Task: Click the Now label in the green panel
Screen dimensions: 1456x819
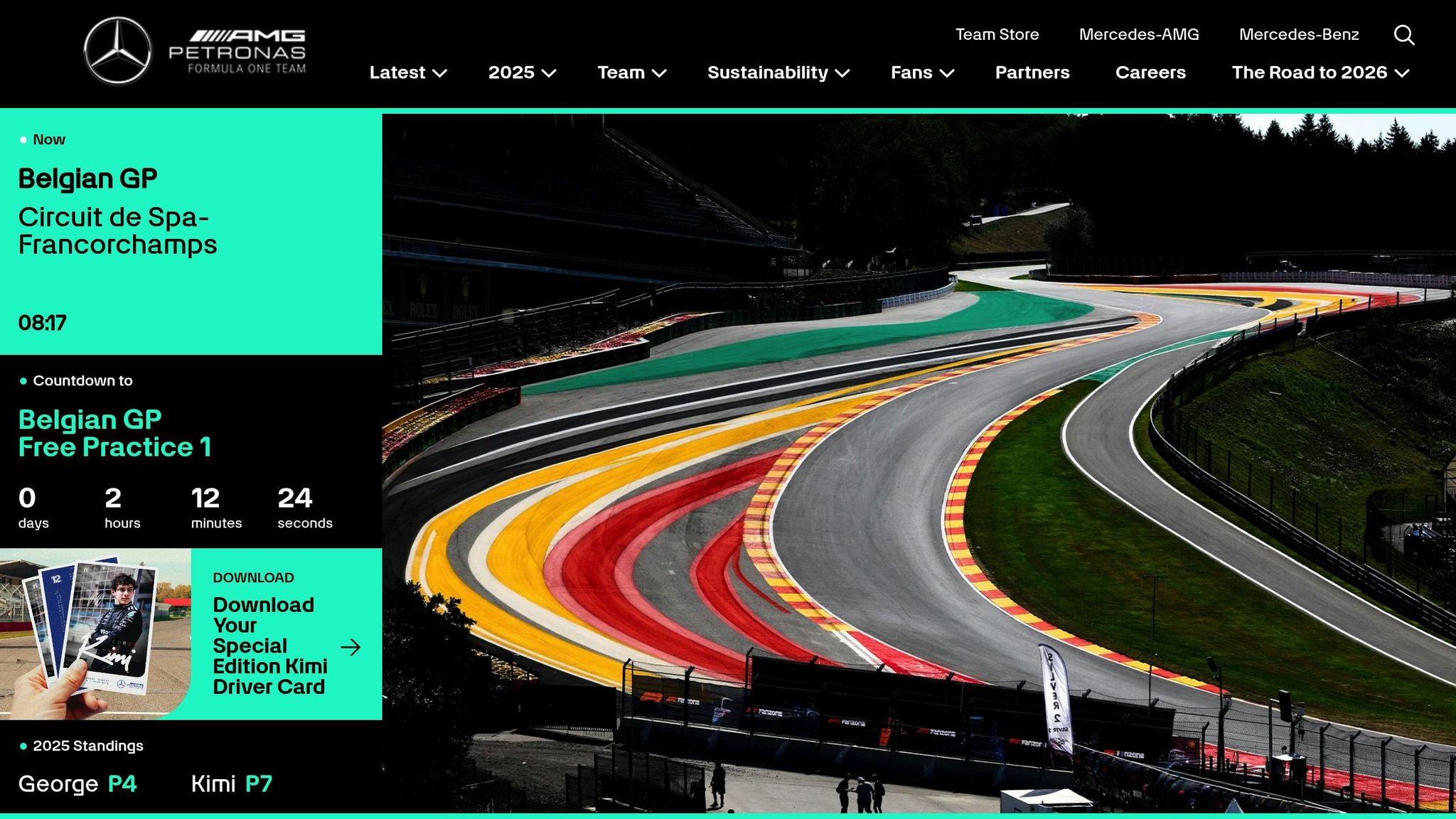Action: (49, 139)
